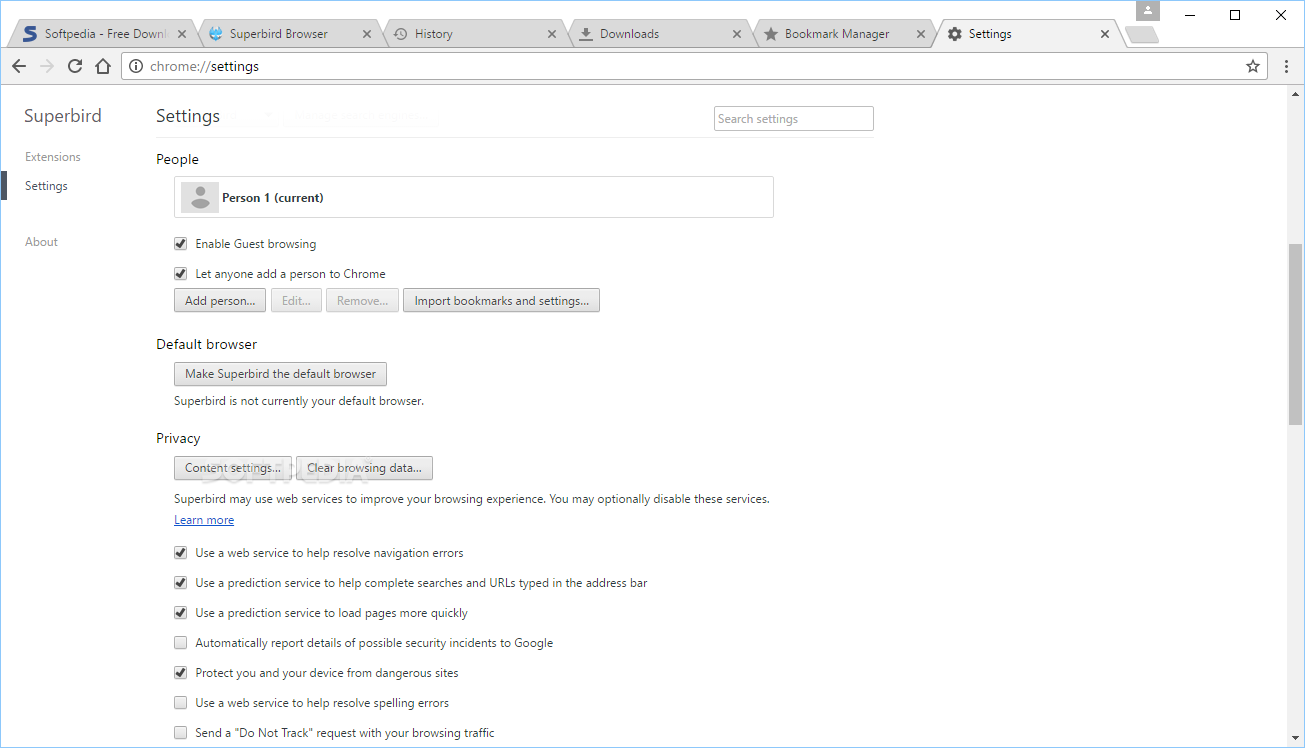Make Superbird the default browser
This screenshot has width=1305, height=748.
(280, 374)
